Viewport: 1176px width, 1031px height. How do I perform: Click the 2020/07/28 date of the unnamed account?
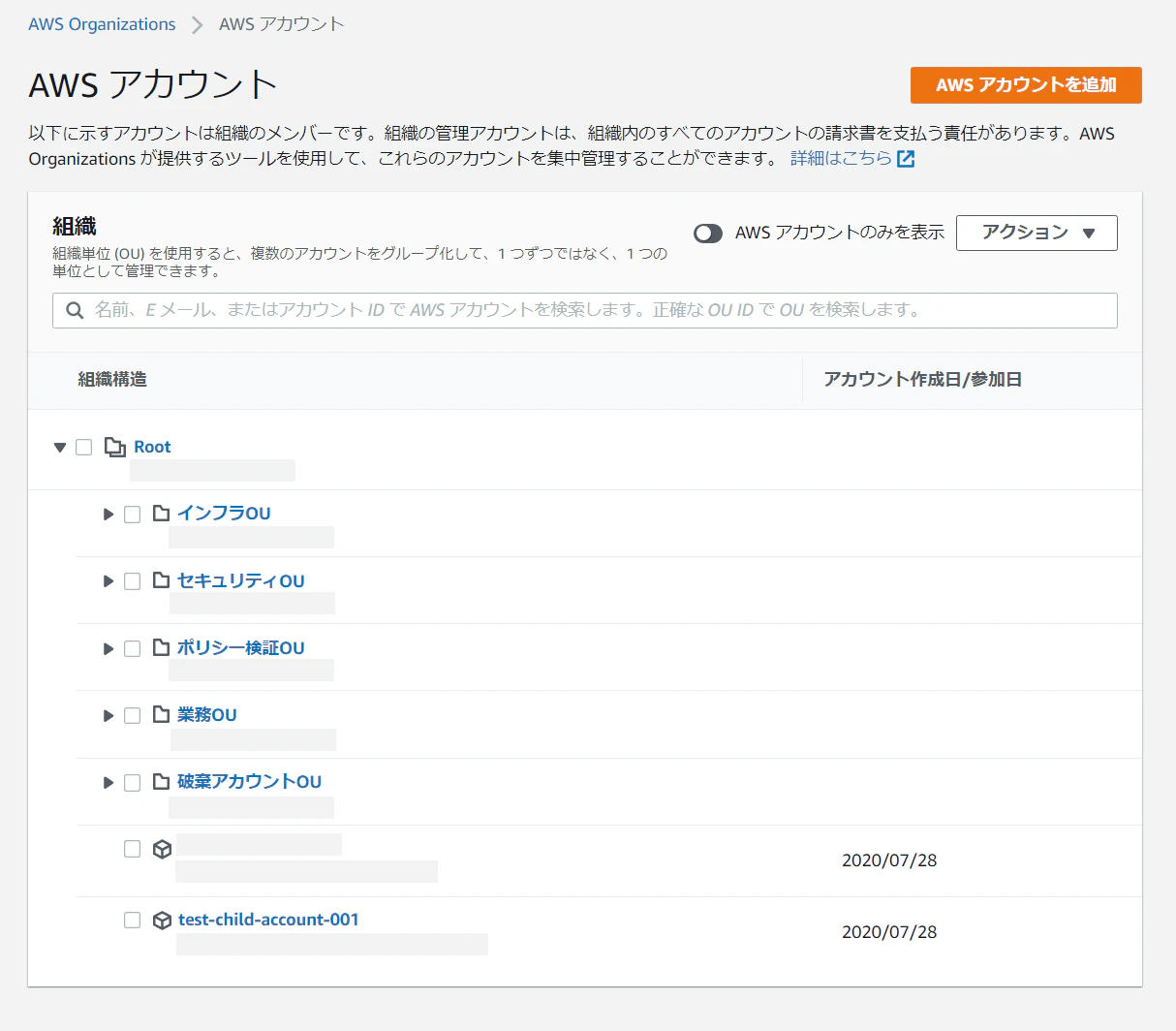[889, 860]
